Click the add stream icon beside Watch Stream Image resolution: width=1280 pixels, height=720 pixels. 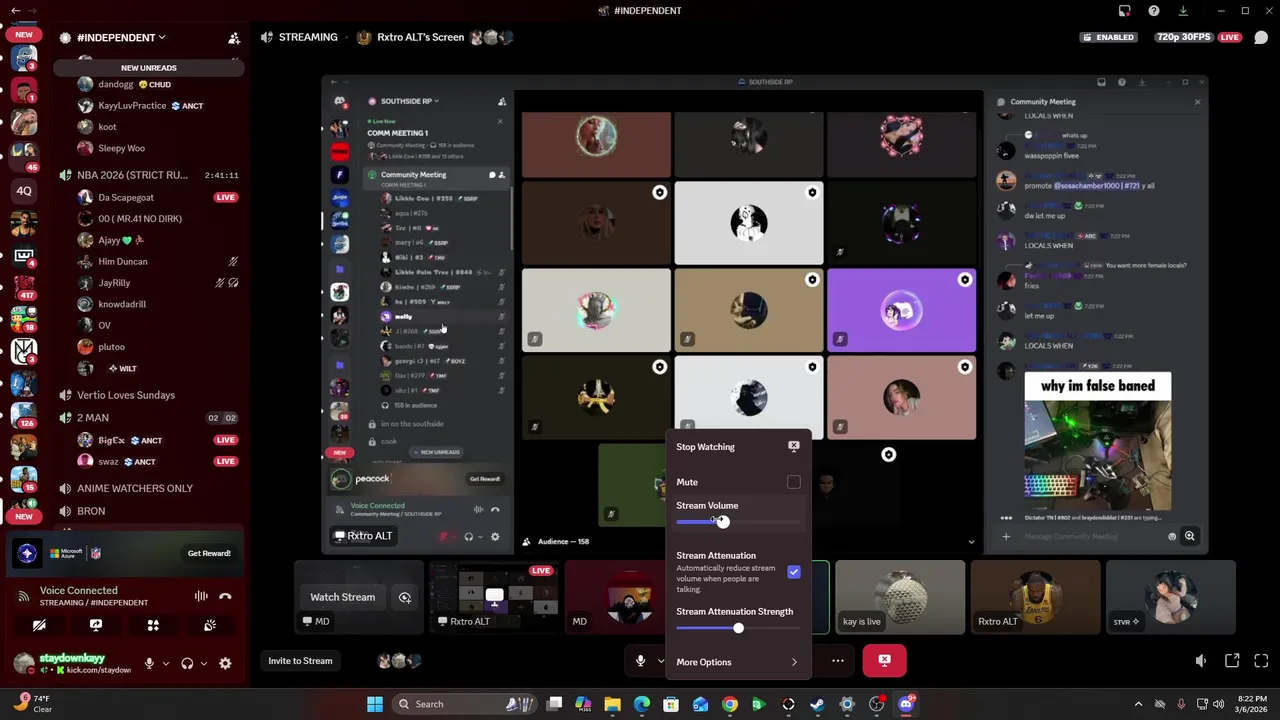pos(405,597)
